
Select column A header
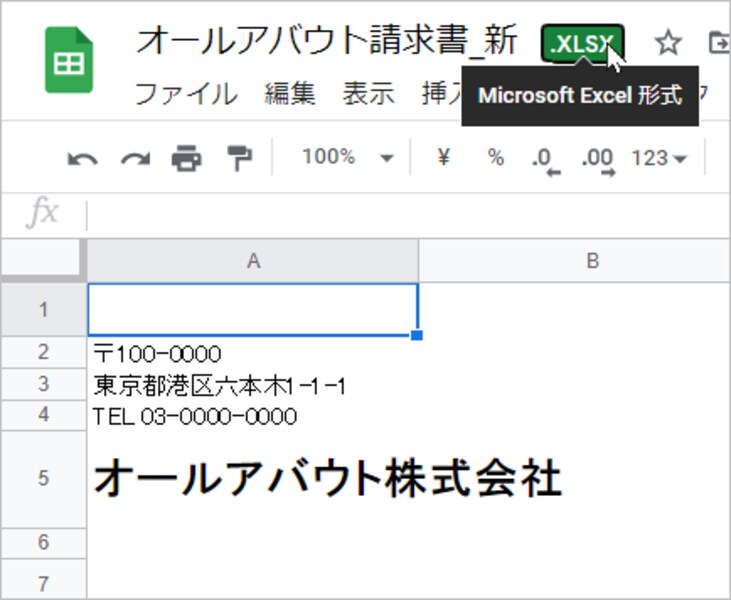tap(253, 261)
